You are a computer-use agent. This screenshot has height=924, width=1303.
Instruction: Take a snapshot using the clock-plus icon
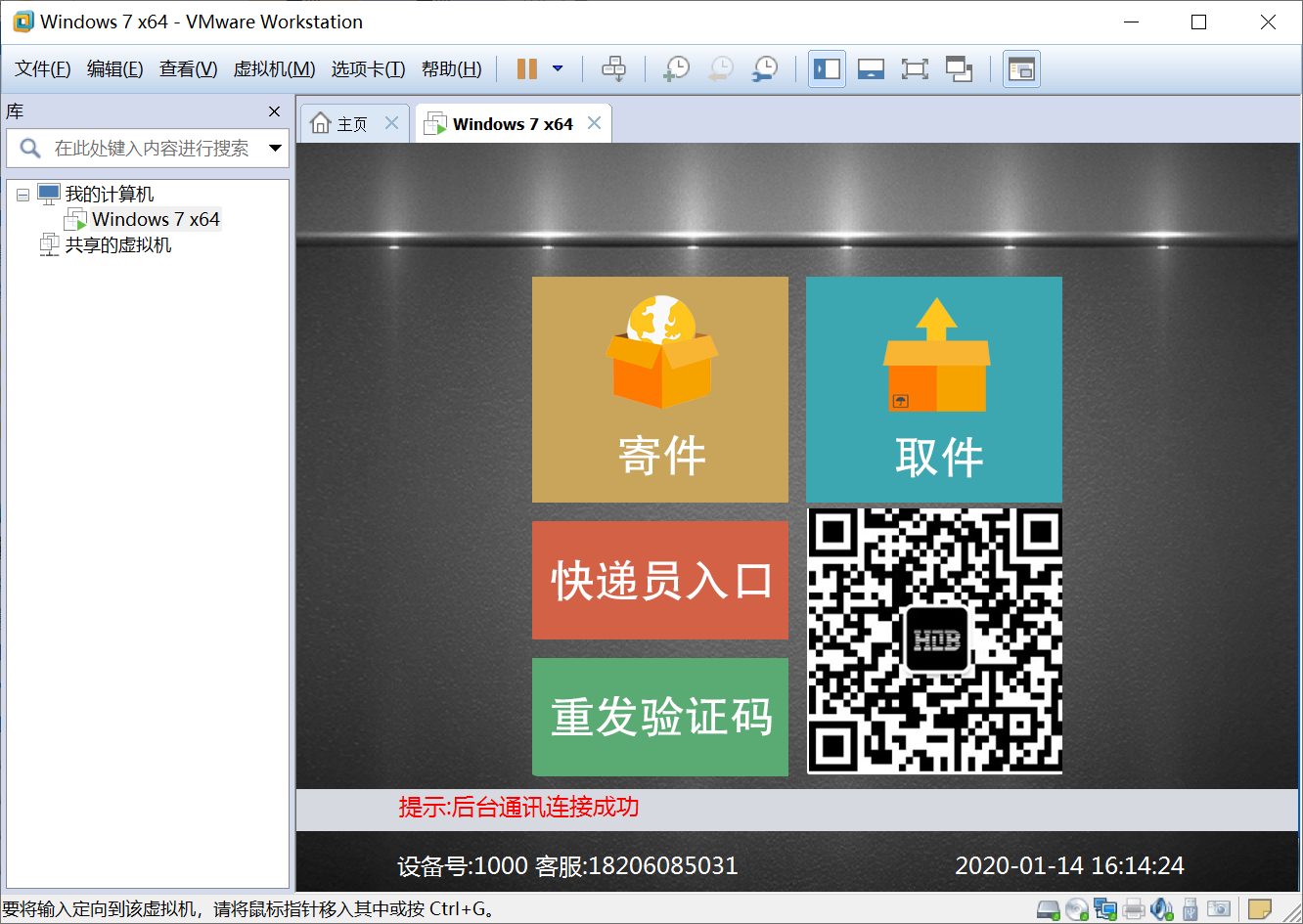pyautogui.click(x=676, y=68)
